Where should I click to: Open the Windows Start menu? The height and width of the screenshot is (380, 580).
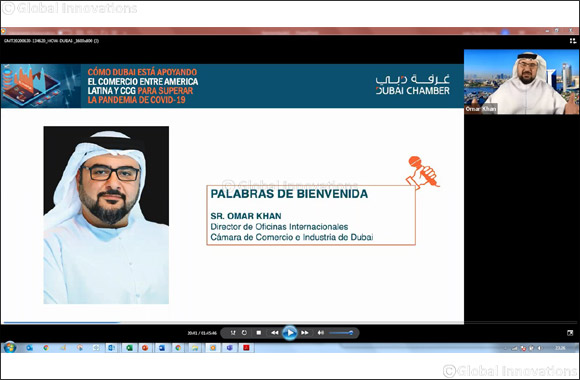(x=10, y=347)
